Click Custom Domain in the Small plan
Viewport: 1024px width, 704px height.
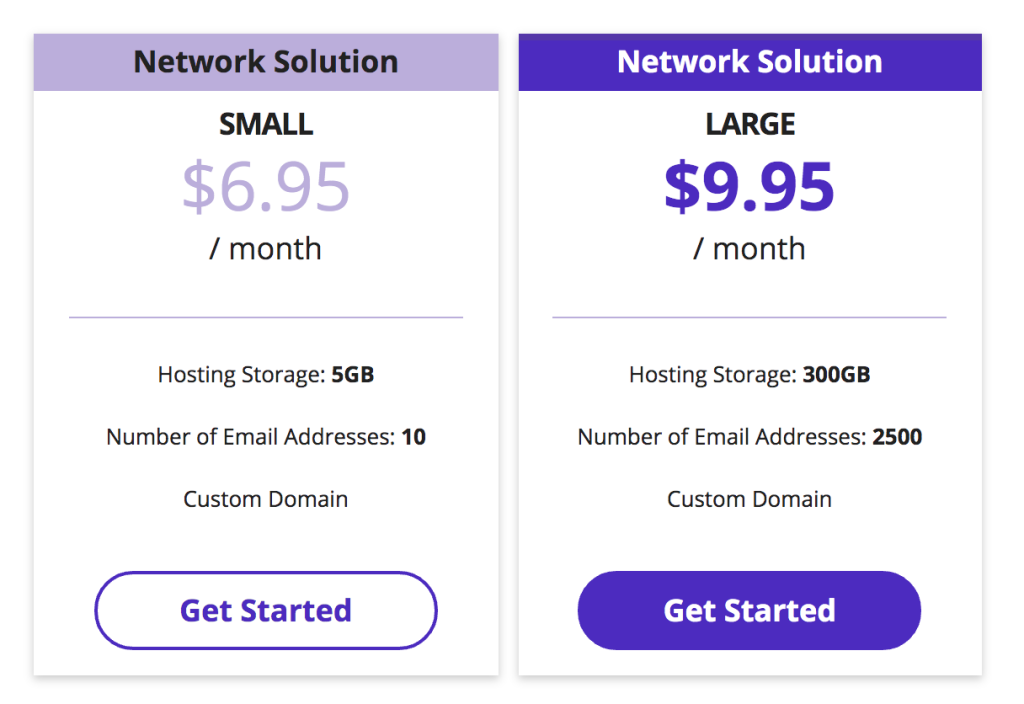click(x=266, y=499)
